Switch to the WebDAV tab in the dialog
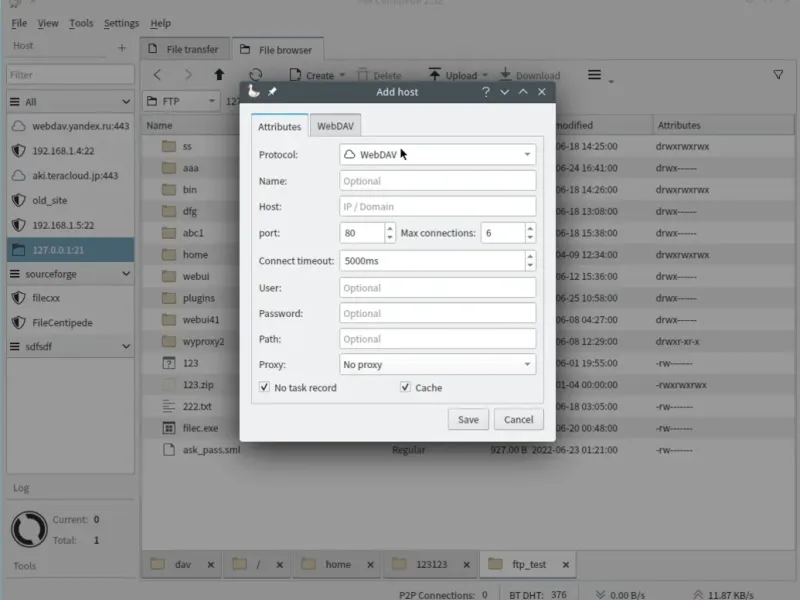This screenshot has width=800, height=600. point(335,126)
